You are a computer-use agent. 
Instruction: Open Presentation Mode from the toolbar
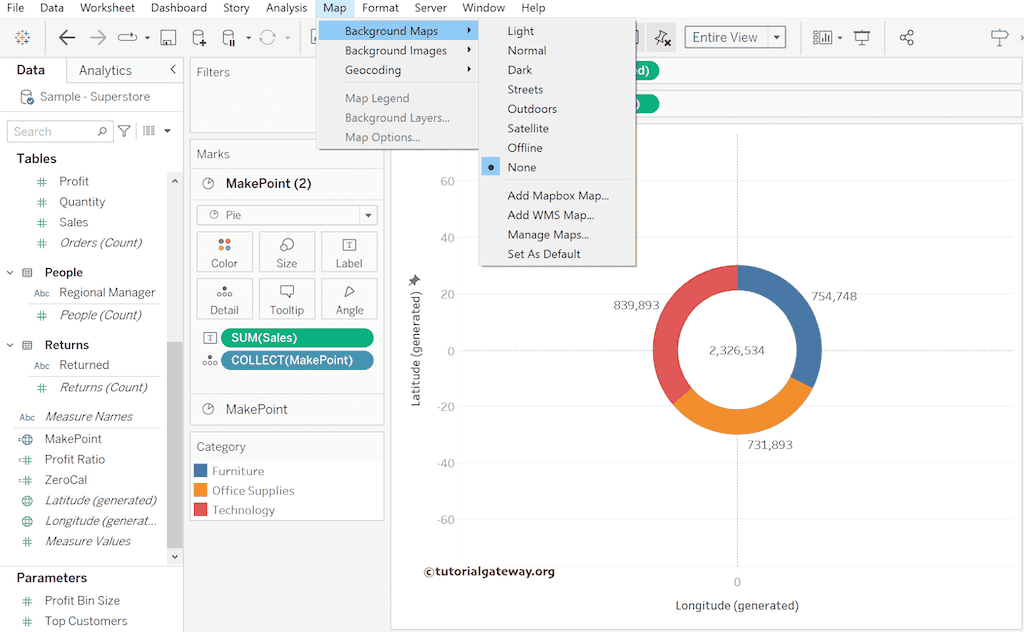click(x=862, y=38)
